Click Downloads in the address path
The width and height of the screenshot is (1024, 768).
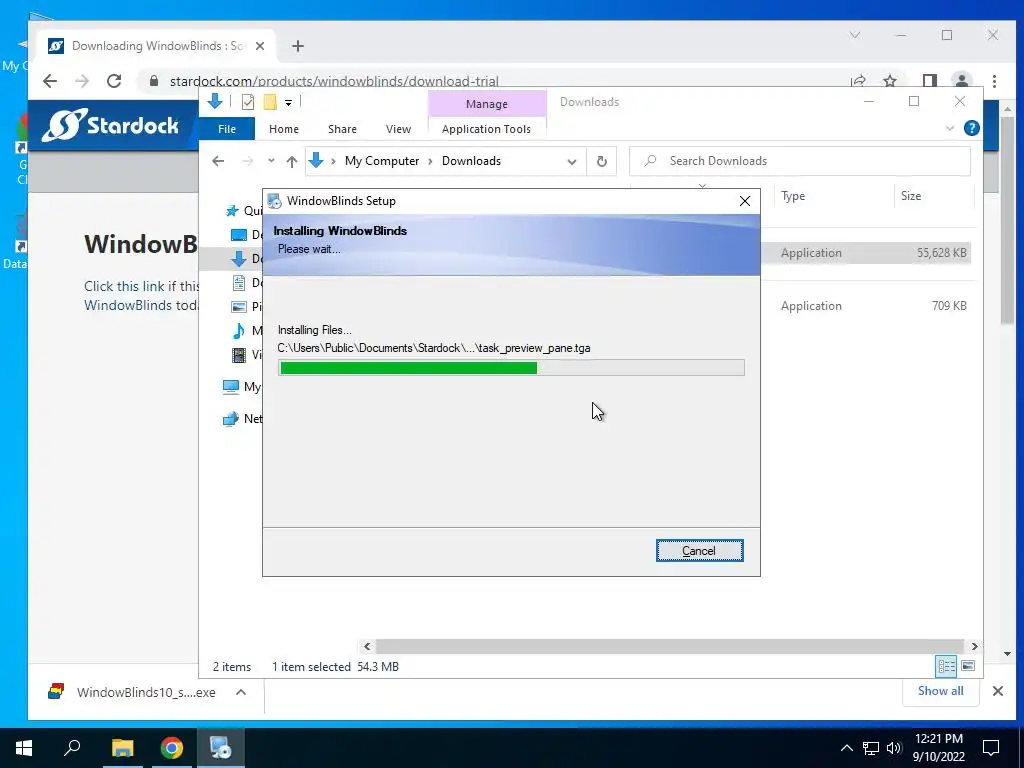(x=472, y=161)
